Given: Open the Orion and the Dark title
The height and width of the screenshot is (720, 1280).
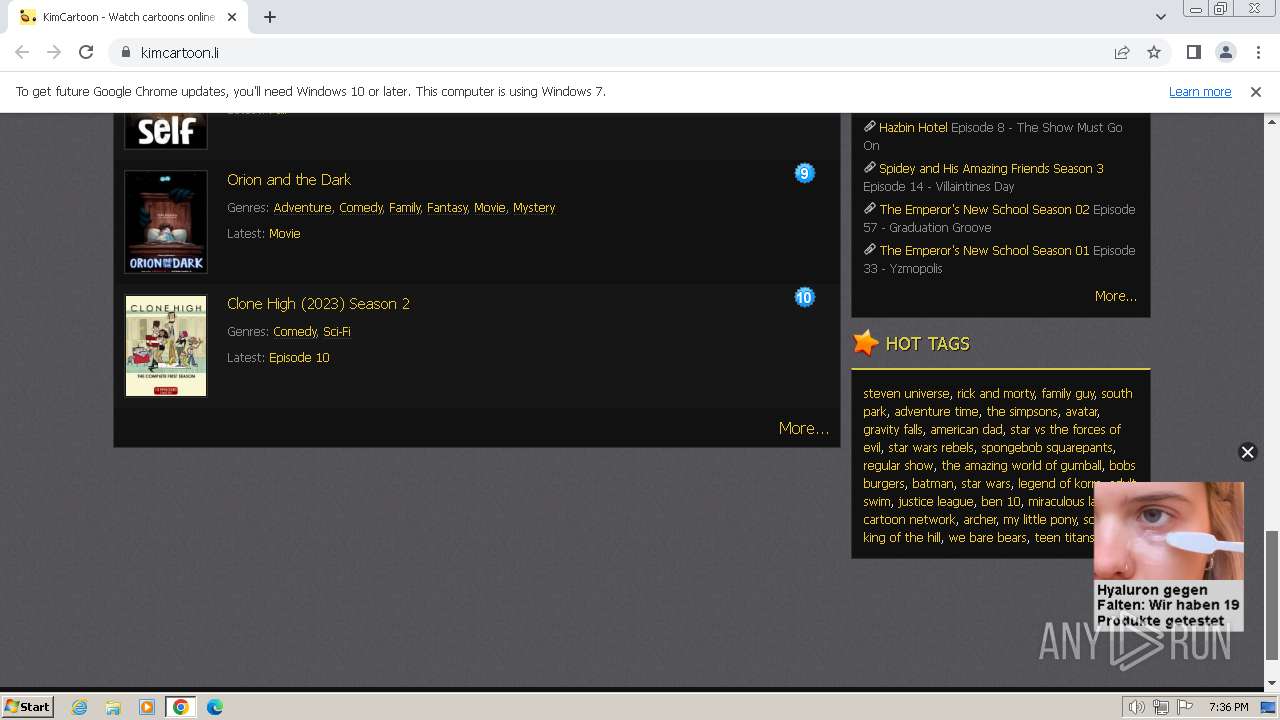Looking at the screenshot, I should [x=289, y=180].
